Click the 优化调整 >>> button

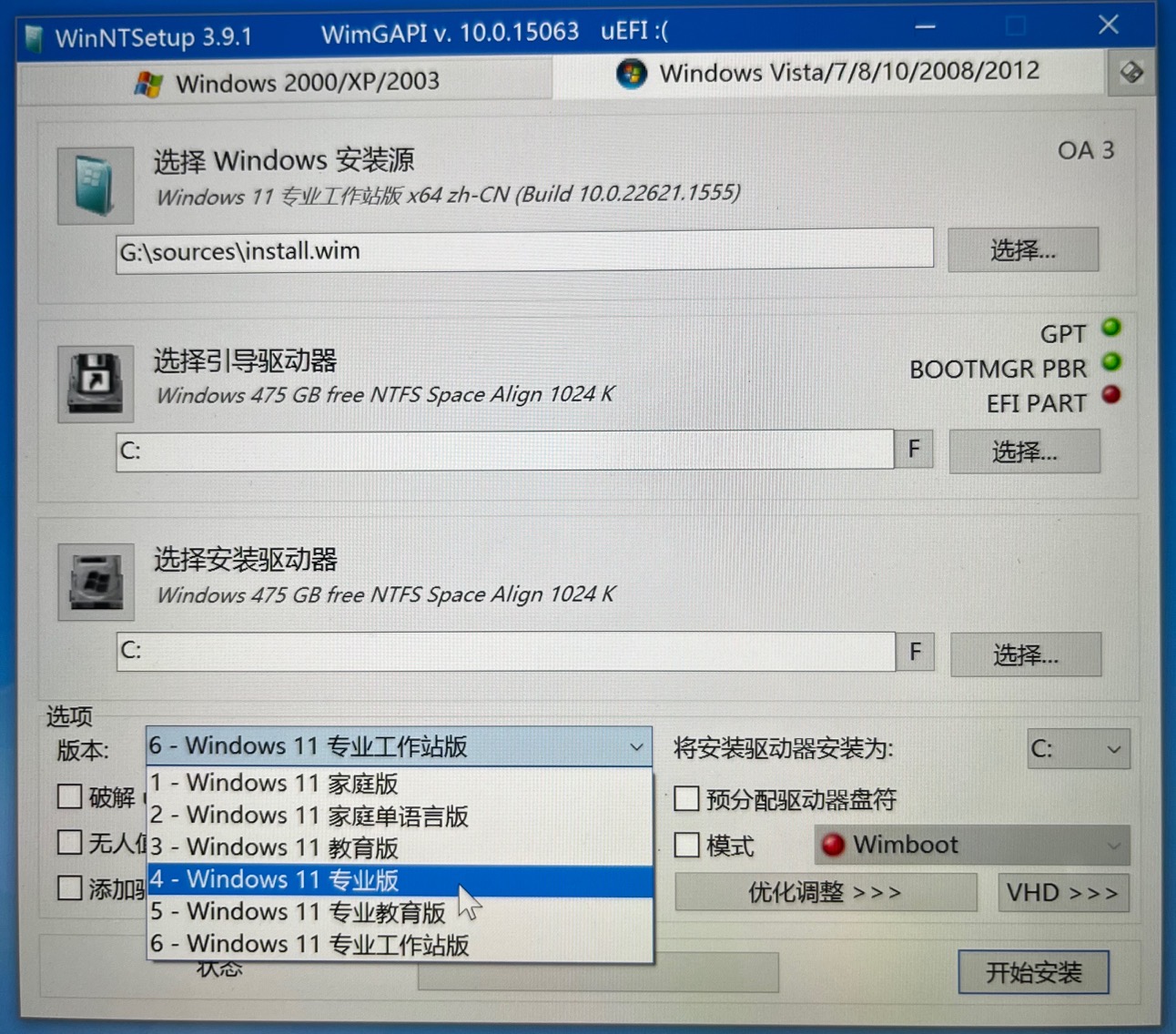pyautogui.click(x=826, y=893)
